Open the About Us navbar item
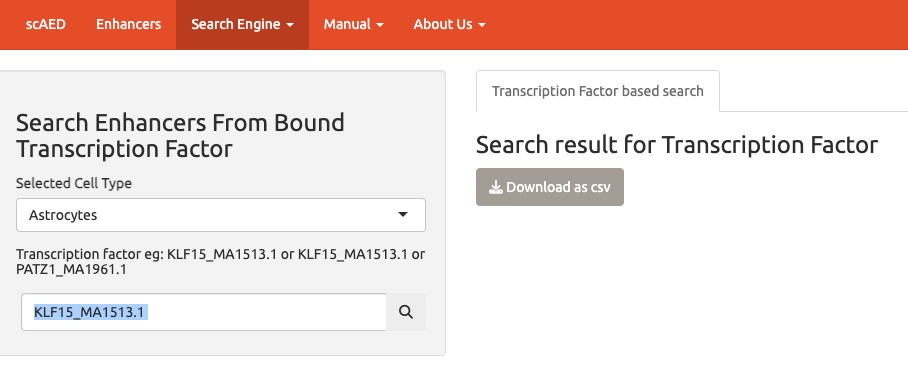The image size is (908, 365). click(449, 24)
